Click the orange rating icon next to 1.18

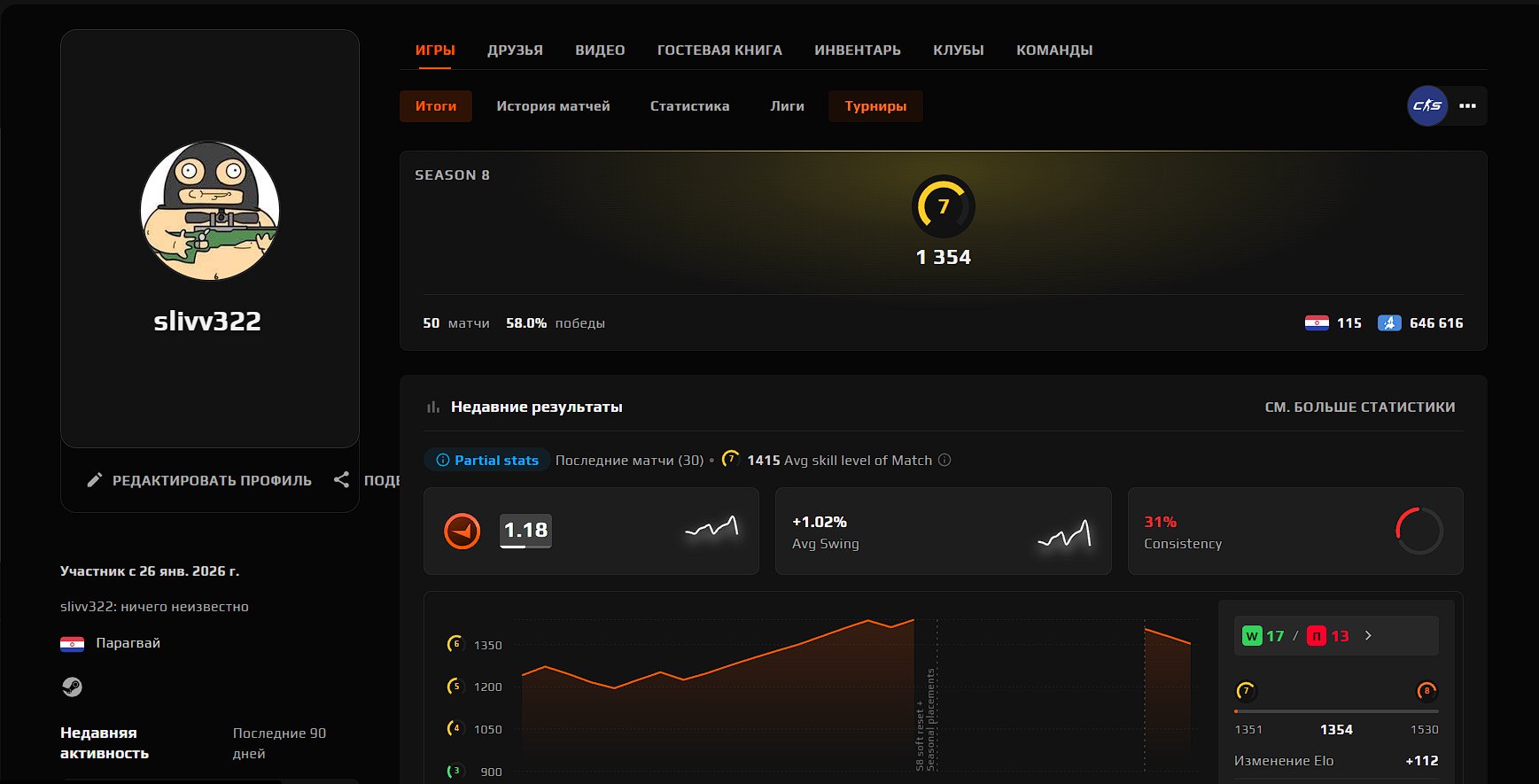tap(462, 531)
